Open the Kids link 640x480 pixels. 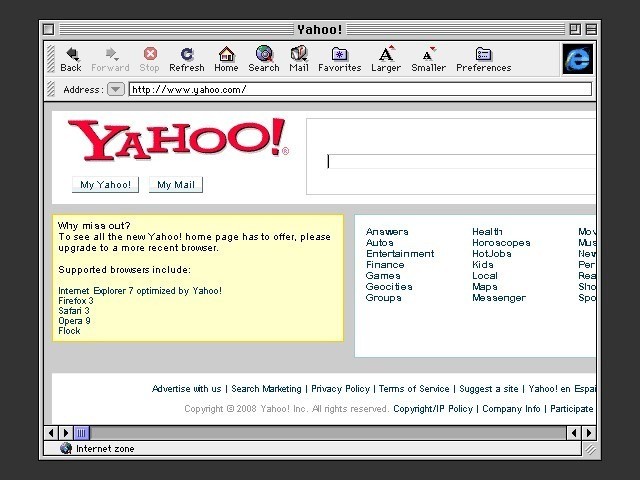click(x=482, y=264)
